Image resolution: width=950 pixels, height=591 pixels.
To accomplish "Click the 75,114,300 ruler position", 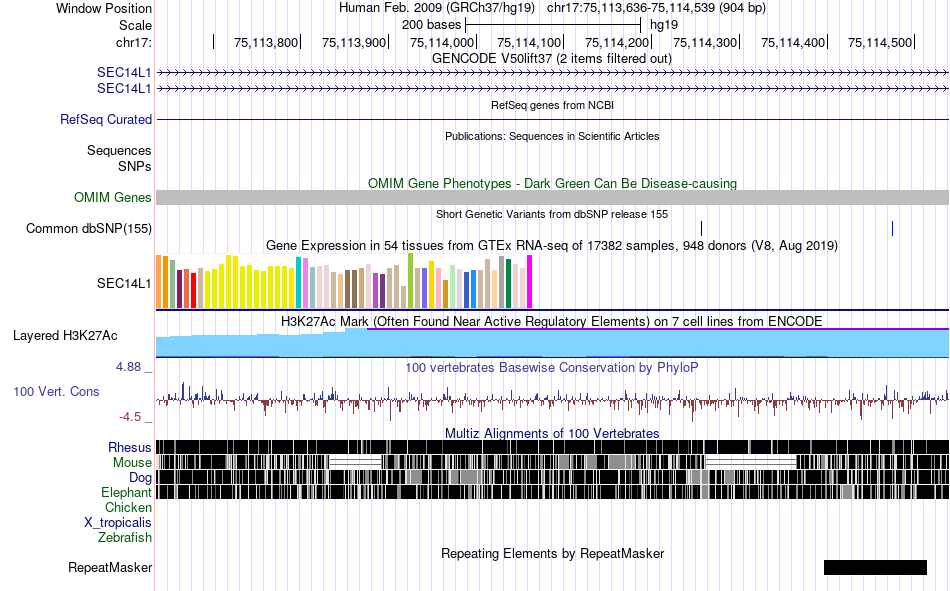I will pyautogui.click(x=705, y=42).
